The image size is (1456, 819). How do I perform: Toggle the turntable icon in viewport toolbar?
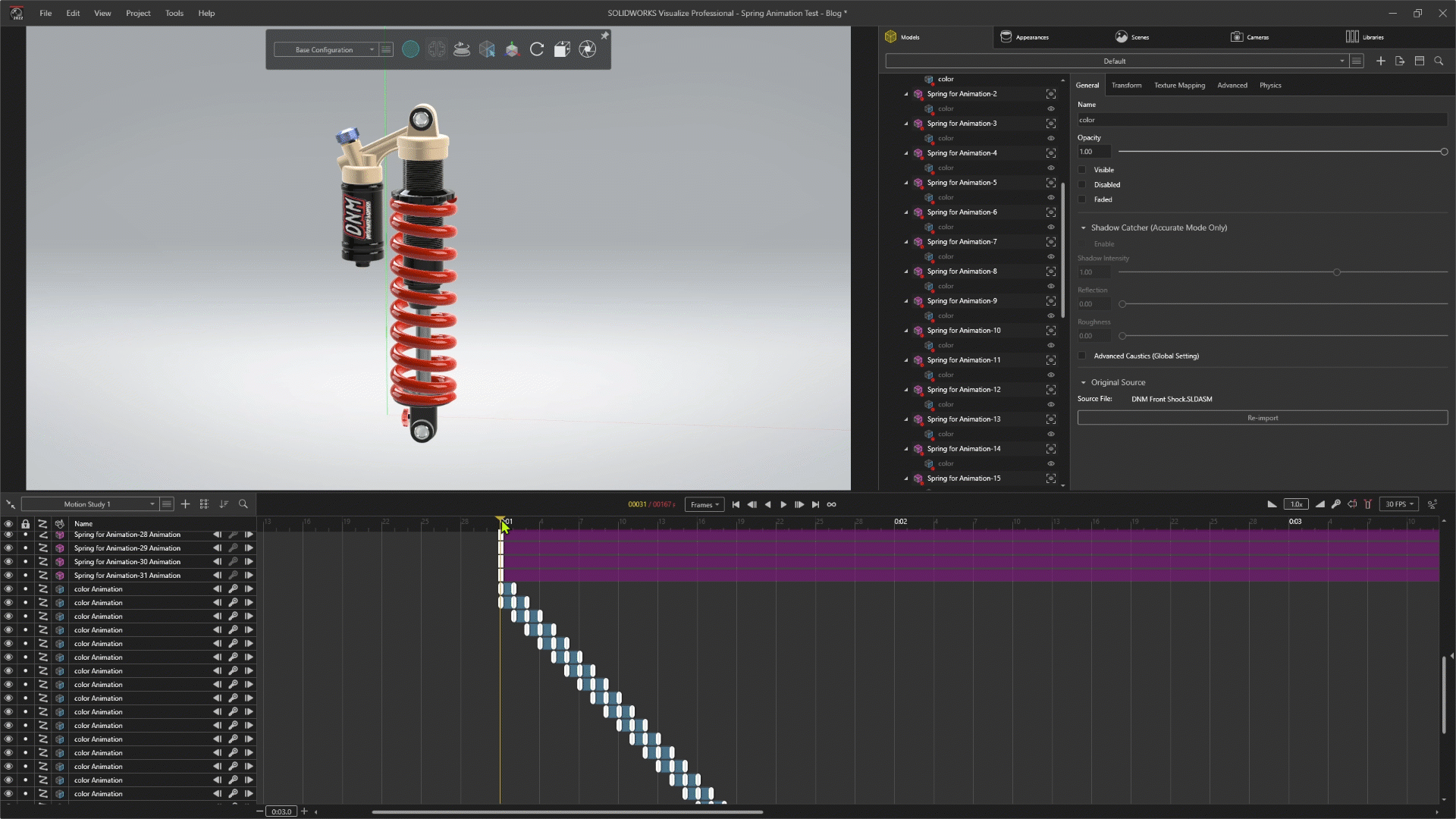tap(461, 49)
